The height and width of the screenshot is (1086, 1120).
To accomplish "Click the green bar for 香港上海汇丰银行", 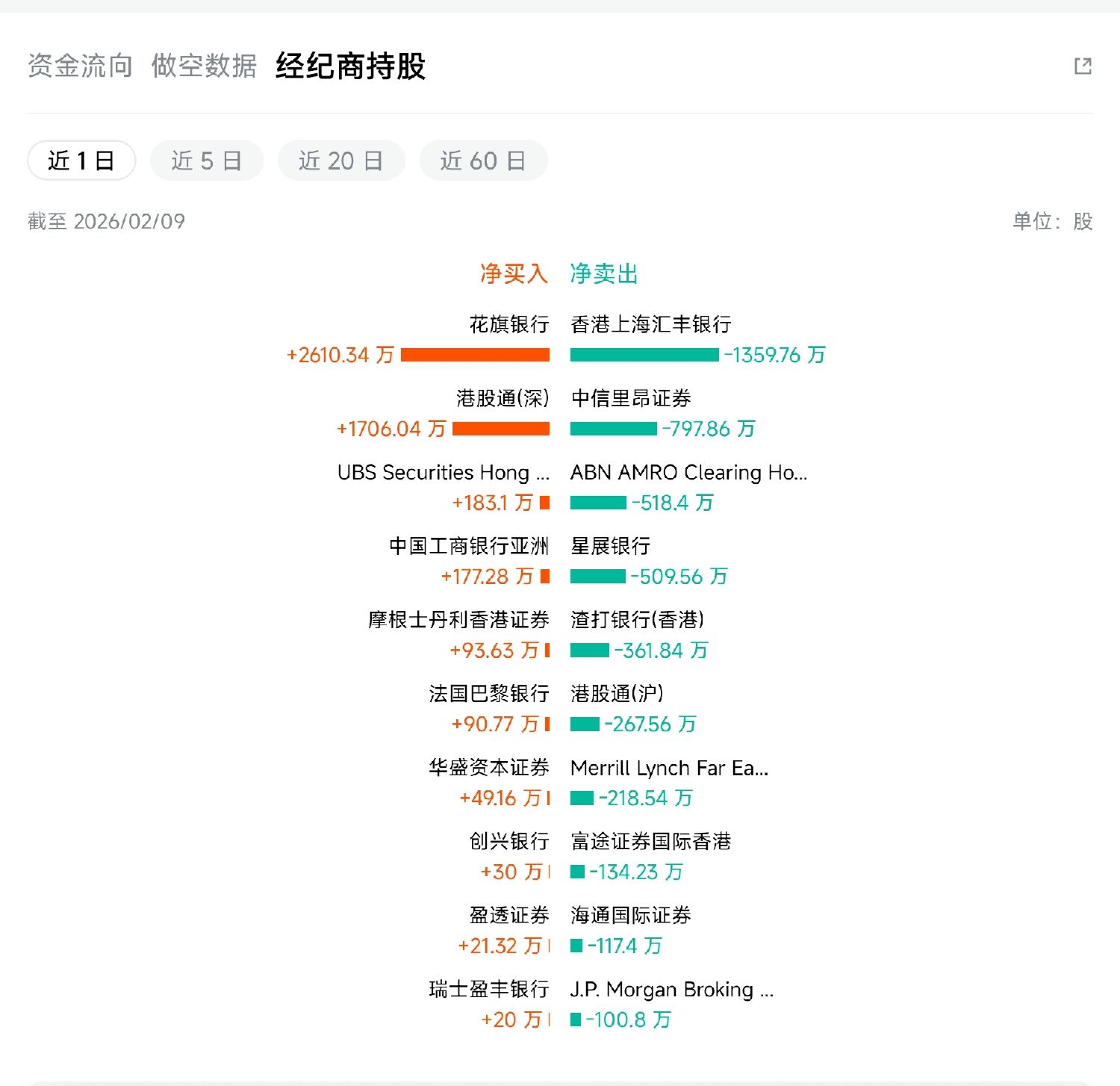I will tap(644, 355).
